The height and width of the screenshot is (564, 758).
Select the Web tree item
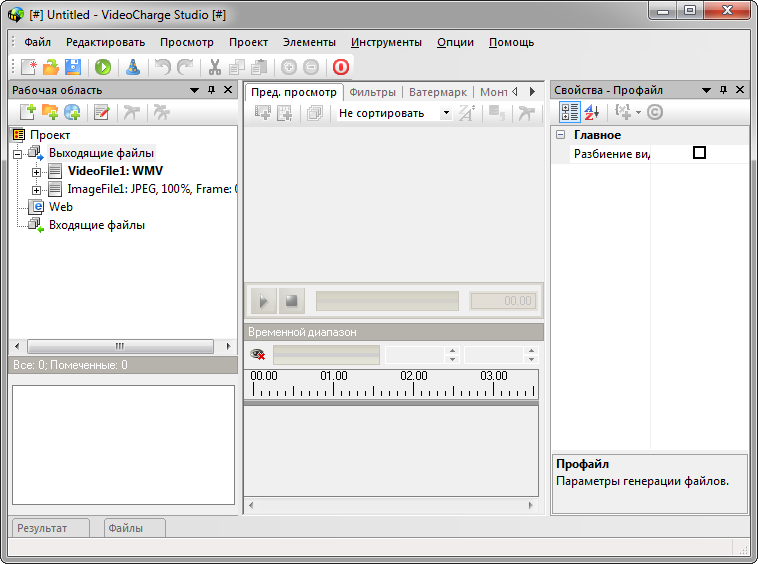[60, 207]
